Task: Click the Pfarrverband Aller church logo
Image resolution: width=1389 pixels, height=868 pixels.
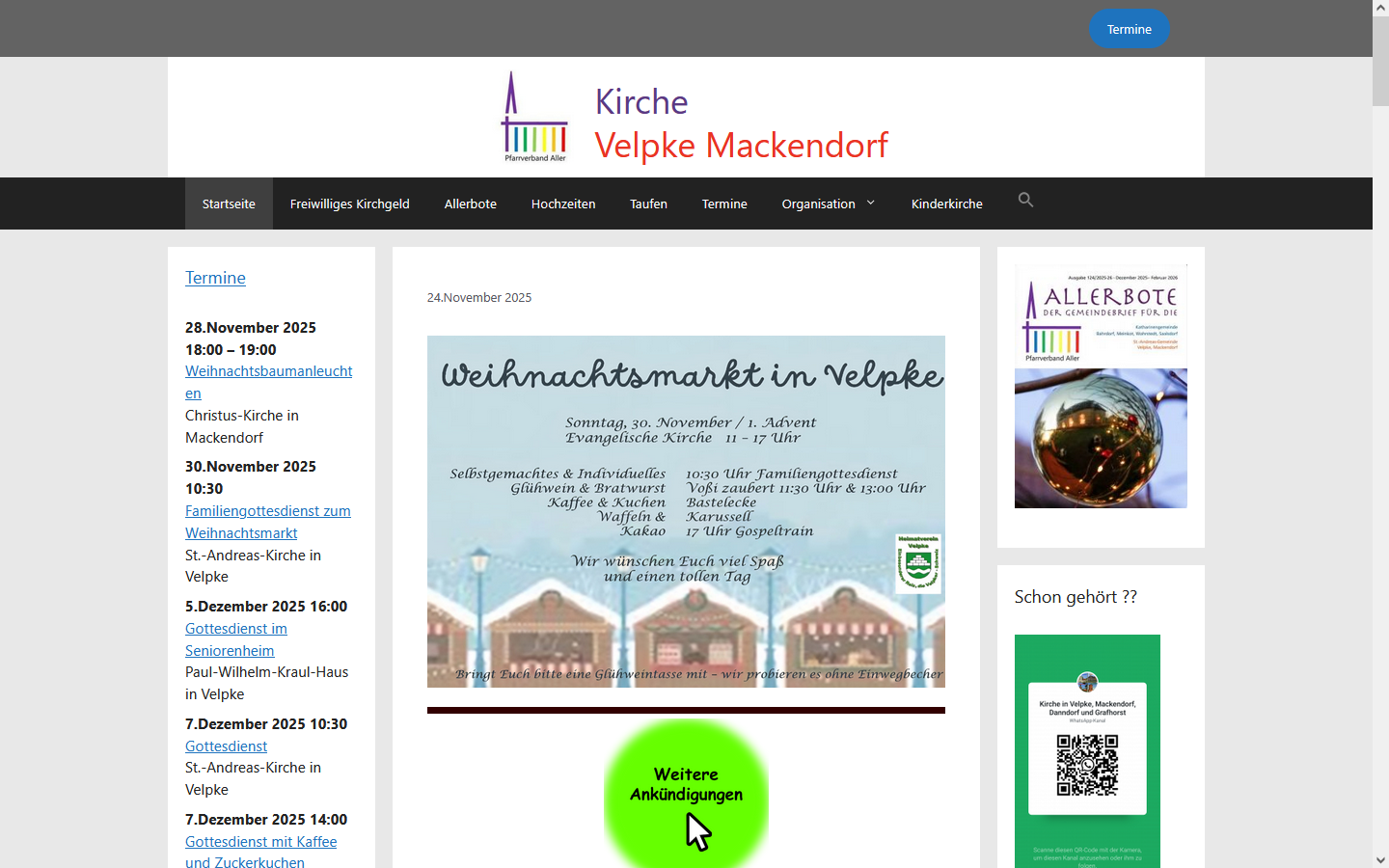Action: [x=534, y=117]
